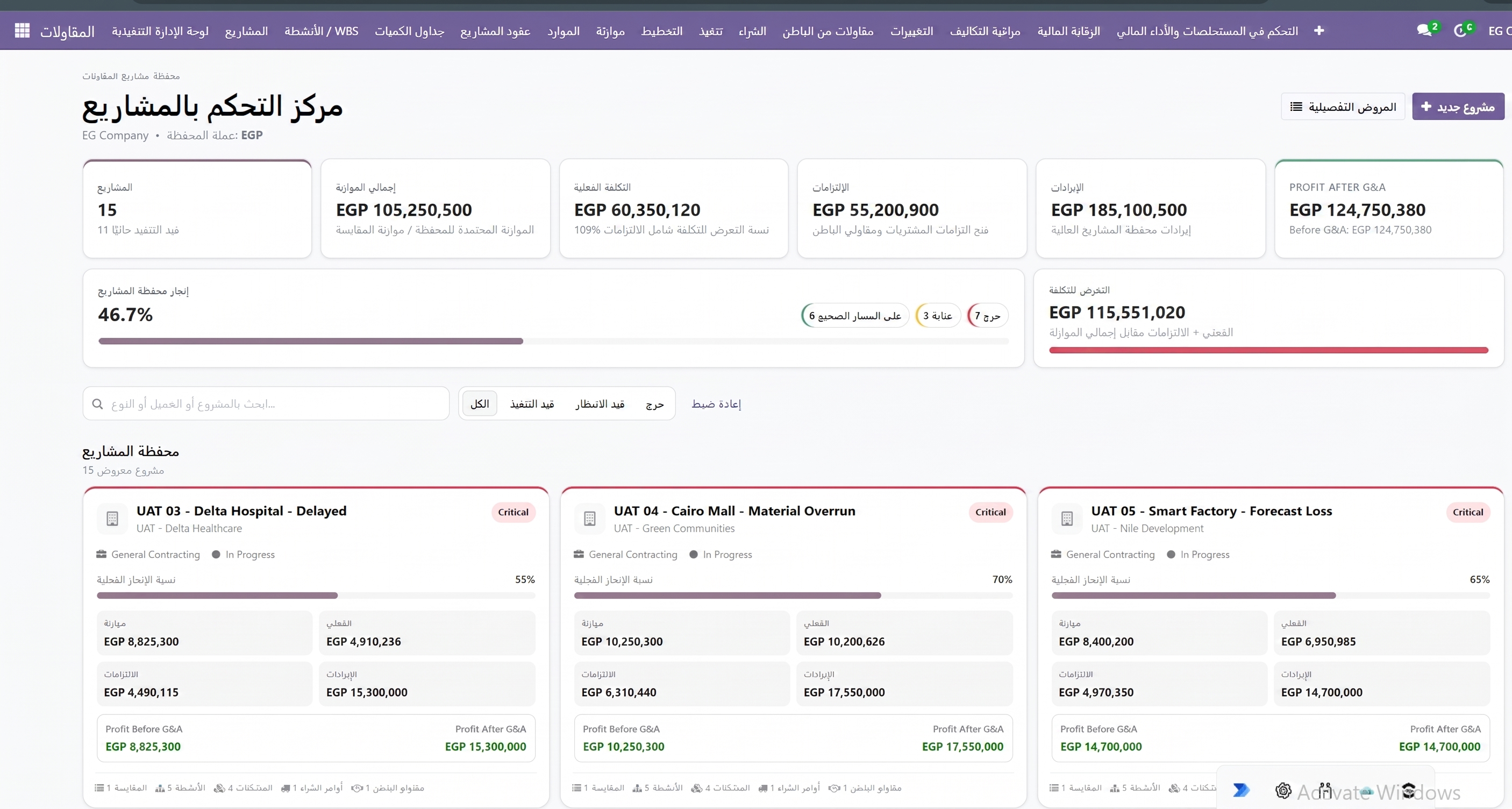Click the building icon on UAT 04 Cairo Mall card
Screen dimensions: 1512x809
pos(590,519)
